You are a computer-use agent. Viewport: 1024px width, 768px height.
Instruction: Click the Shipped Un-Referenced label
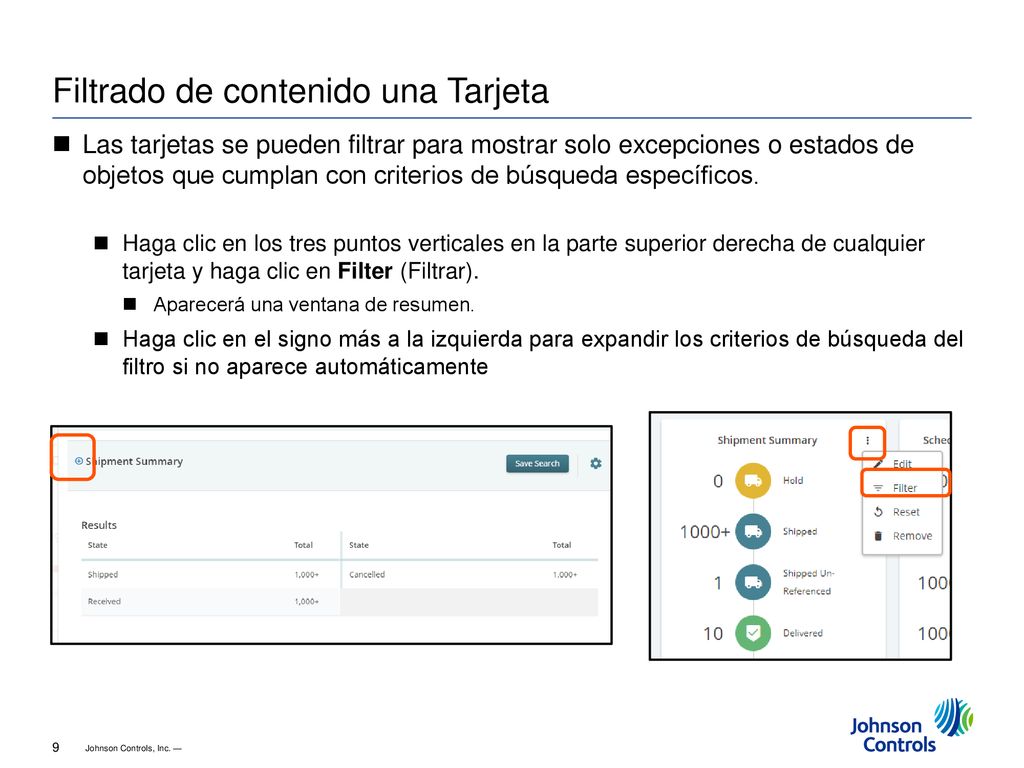(x=808, y=582)
